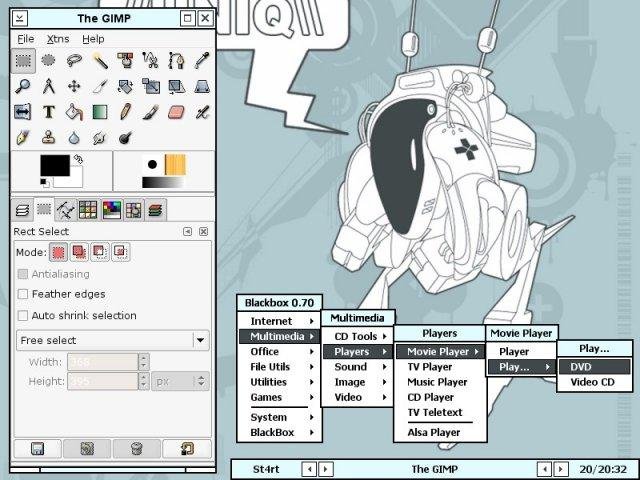Select the Clone stamp tool

49,138
